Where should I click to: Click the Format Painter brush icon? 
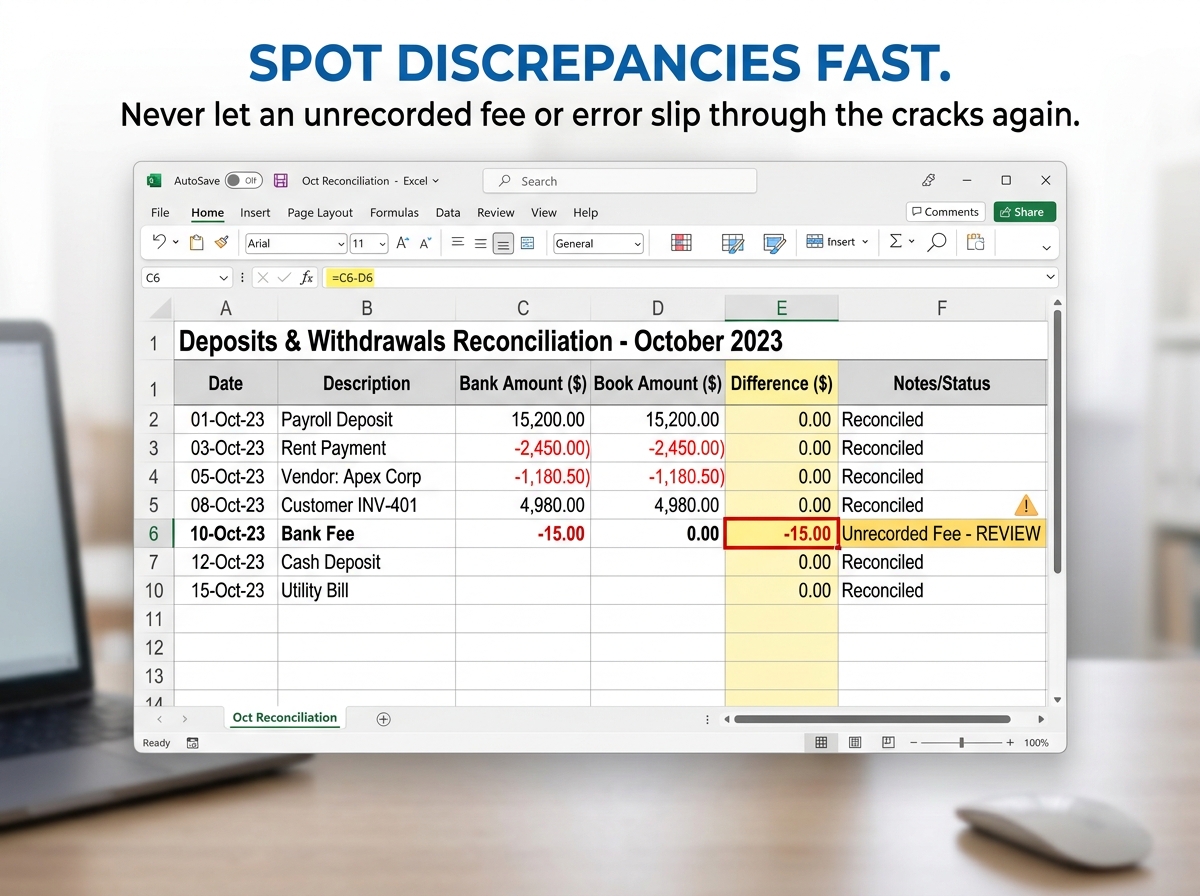click(x=221, y=243)
